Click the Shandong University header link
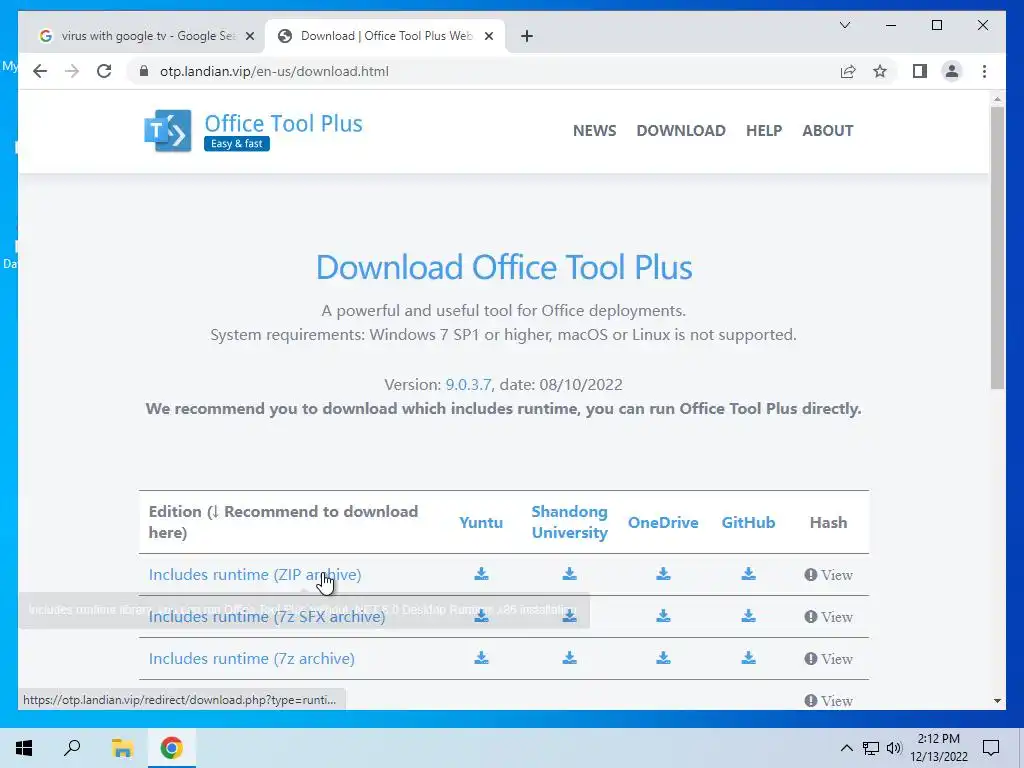This screenshot has width=1024, height=768. tap(569, 522)
